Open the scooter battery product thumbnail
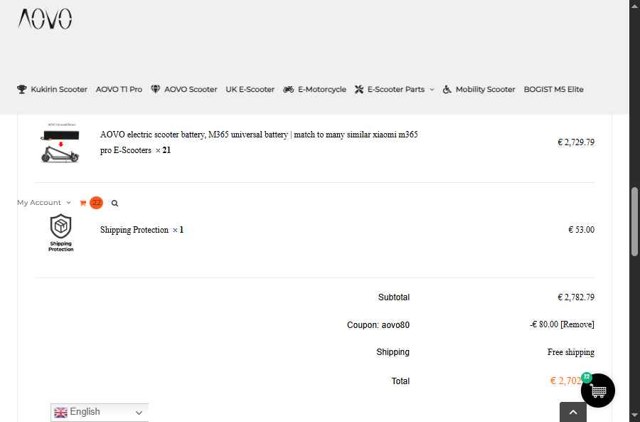640x422 pixels. click(x=60, y=142)
